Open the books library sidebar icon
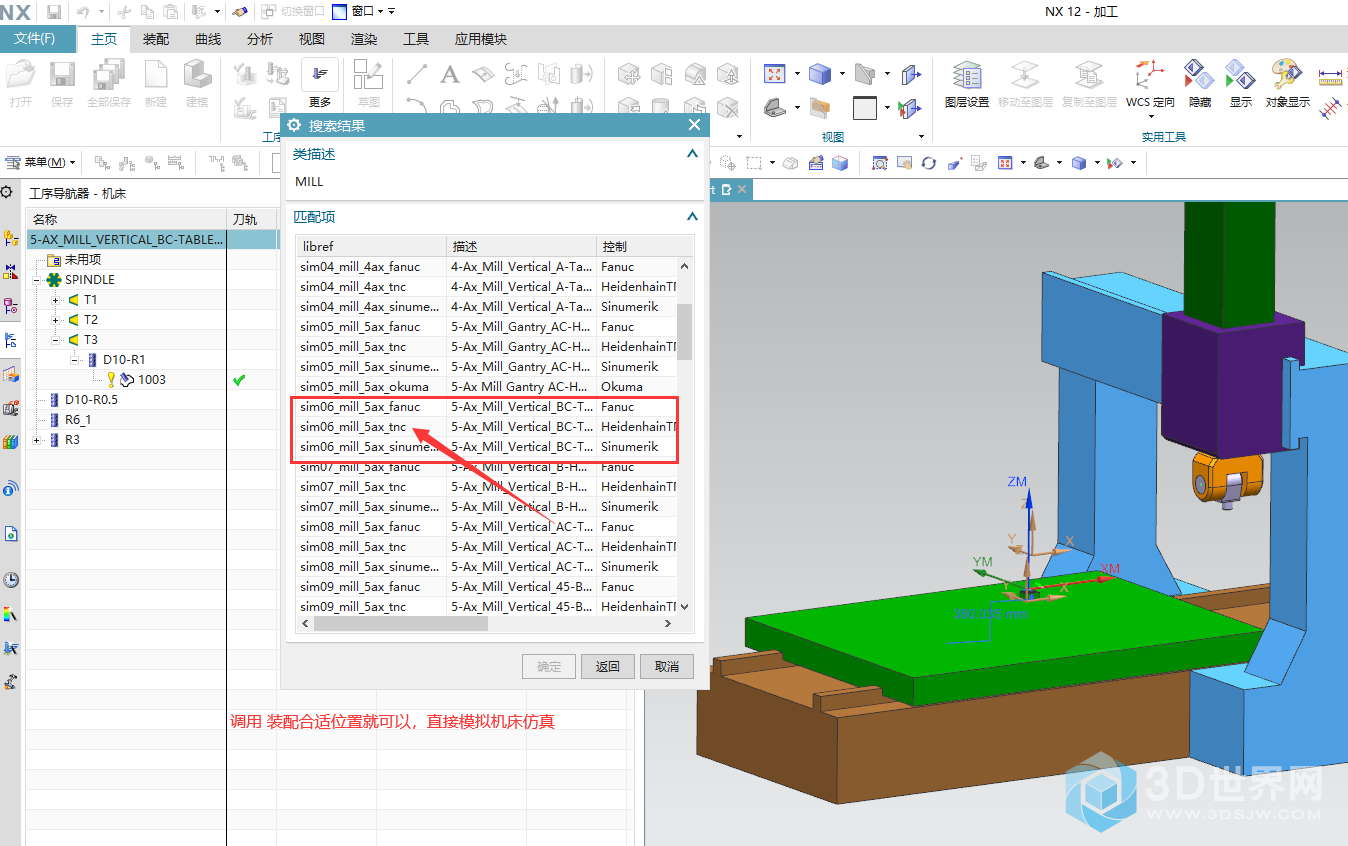This screenshot has width=1348, height=846. [11, 441]
